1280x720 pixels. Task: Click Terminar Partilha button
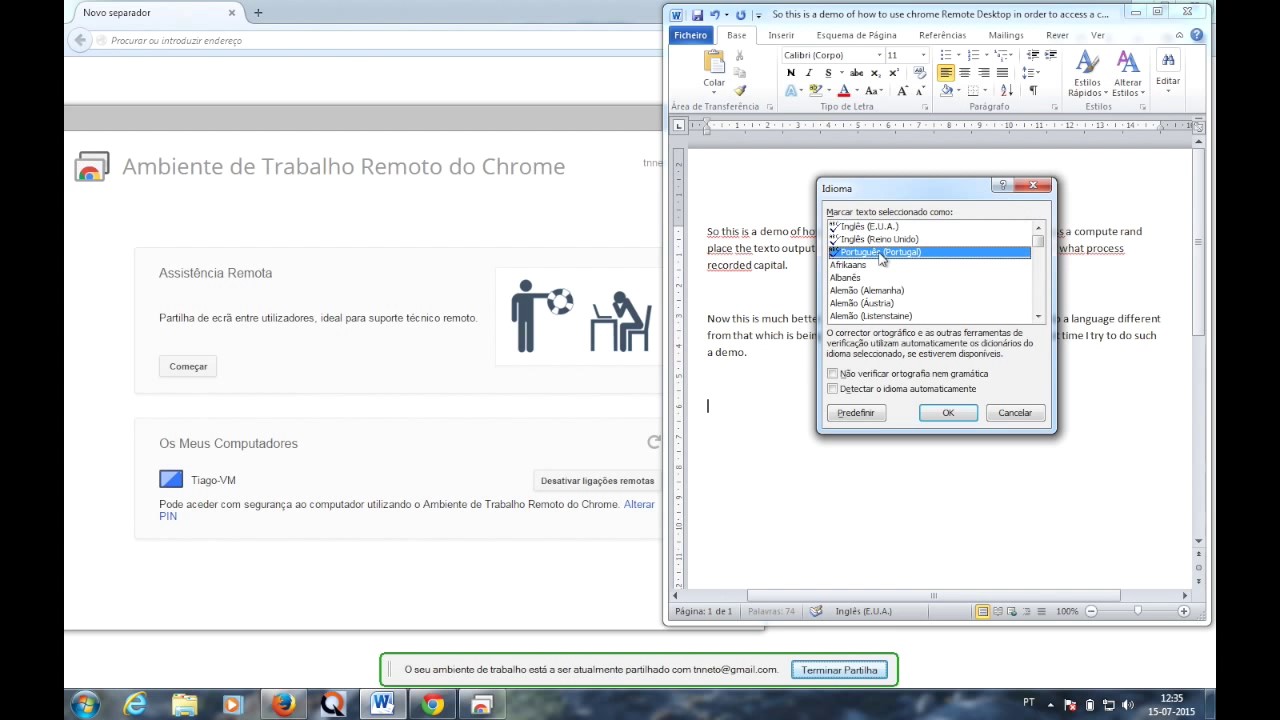coord(839,670)
